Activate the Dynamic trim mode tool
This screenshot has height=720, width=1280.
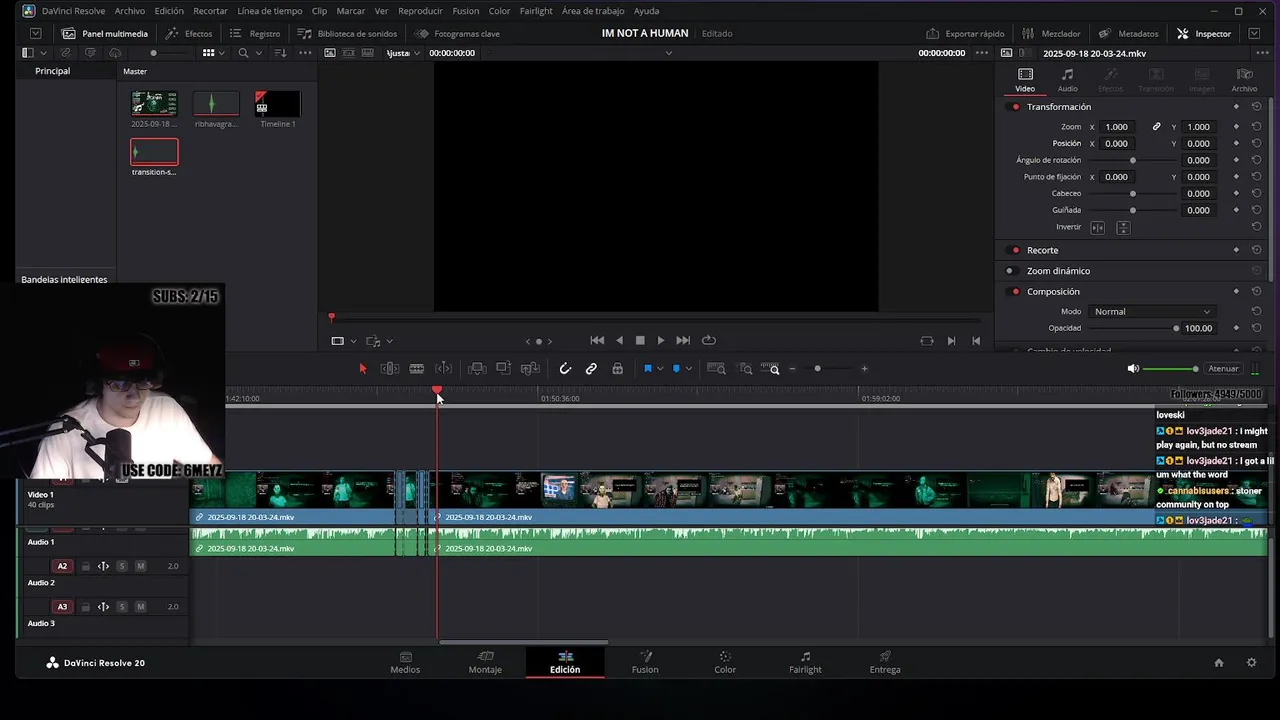coord(417,369)
